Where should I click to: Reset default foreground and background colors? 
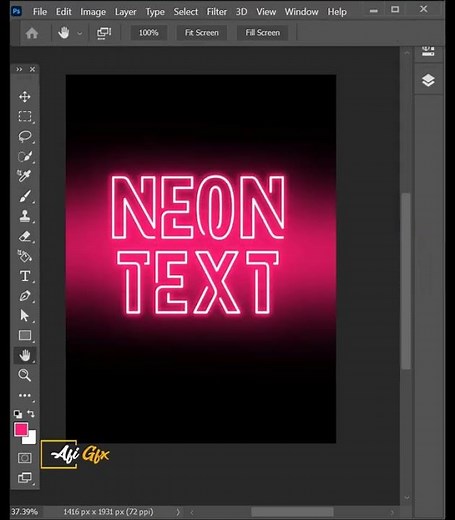tap(18, 414)
